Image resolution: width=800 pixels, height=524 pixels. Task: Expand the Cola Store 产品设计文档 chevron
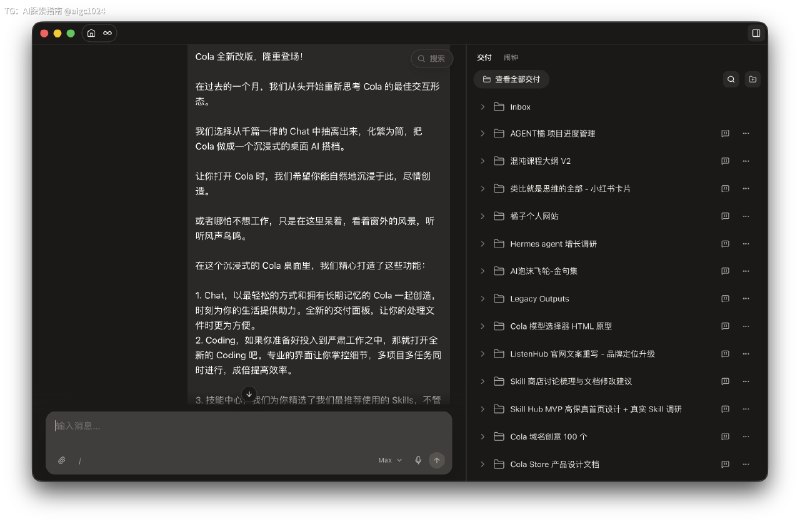point(483,464)
